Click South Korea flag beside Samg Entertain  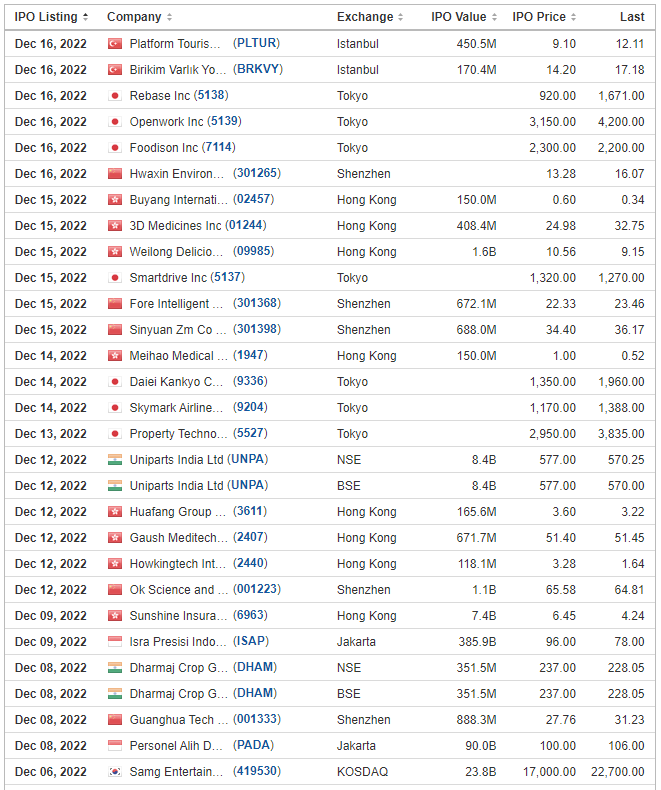coord(115,772)
